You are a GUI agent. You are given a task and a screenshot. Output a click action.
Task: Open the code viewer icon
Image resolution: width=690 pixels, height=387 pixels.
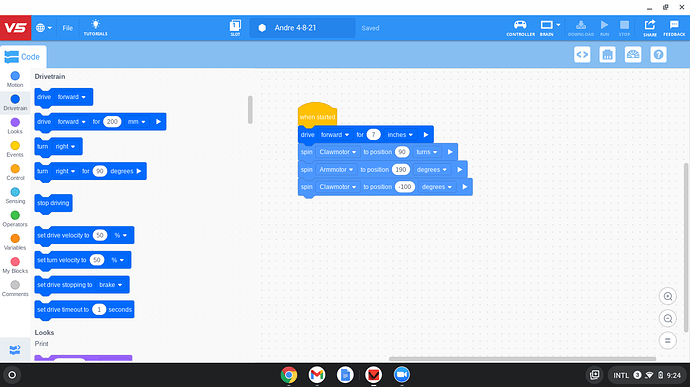582,55
